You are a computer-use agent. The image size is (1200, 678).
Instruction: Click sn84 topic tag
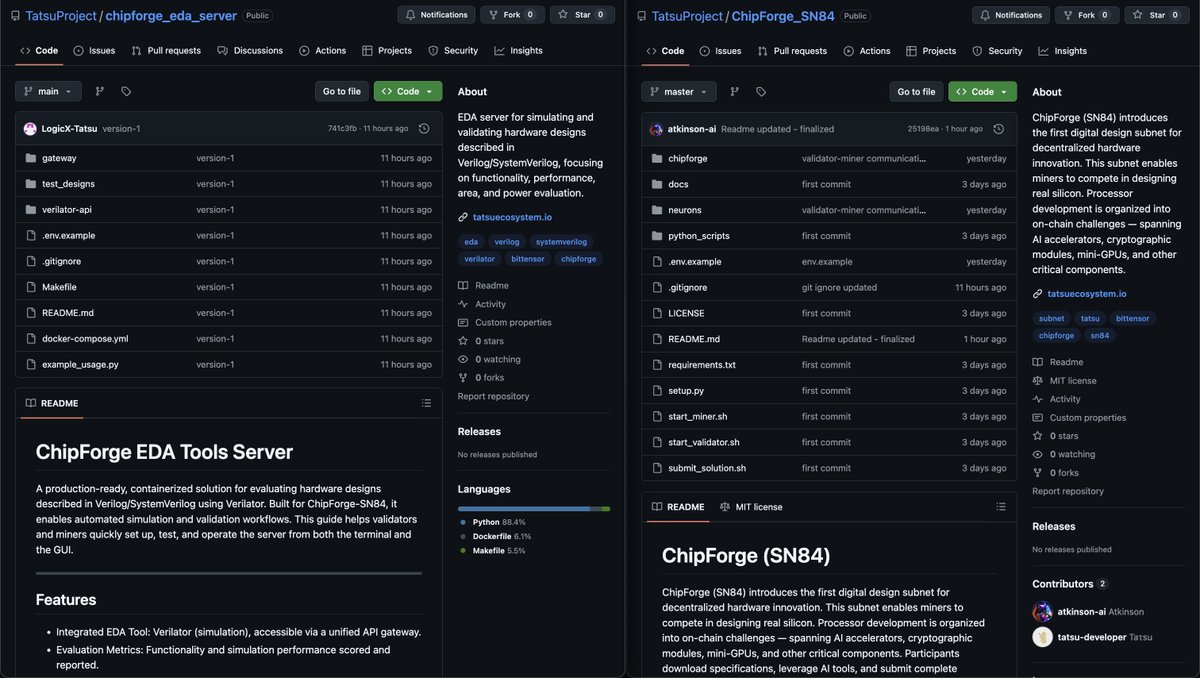click(1099, 335)
